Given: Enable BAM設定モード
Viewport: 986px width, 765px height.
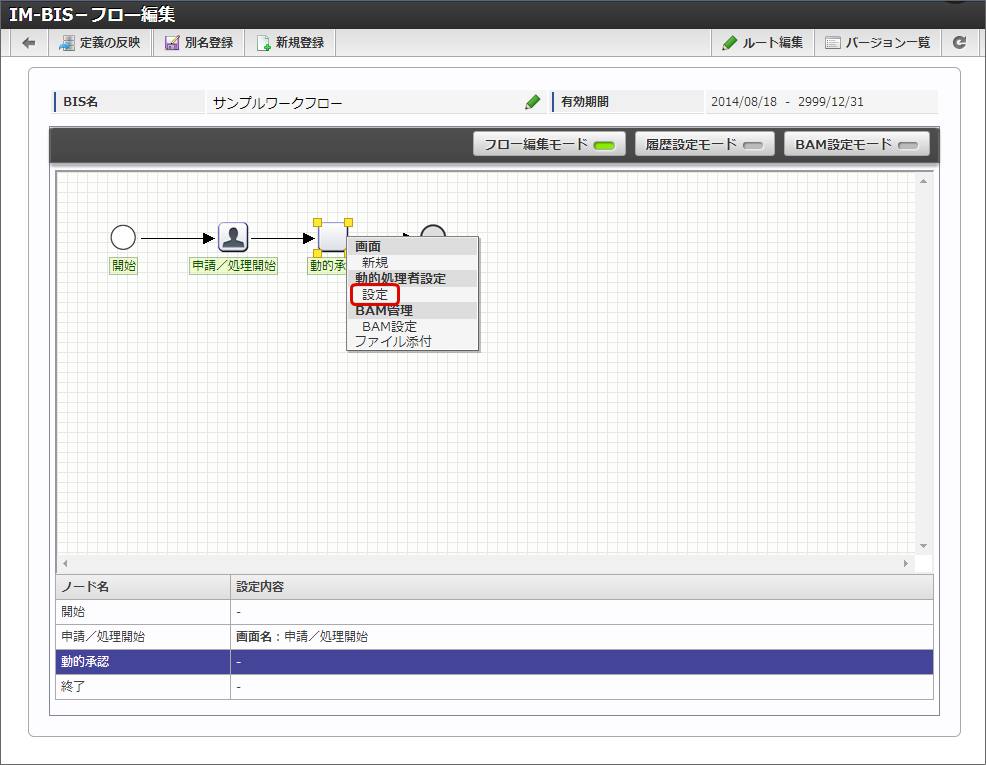Looking at the screenshot, I should 856,144.
